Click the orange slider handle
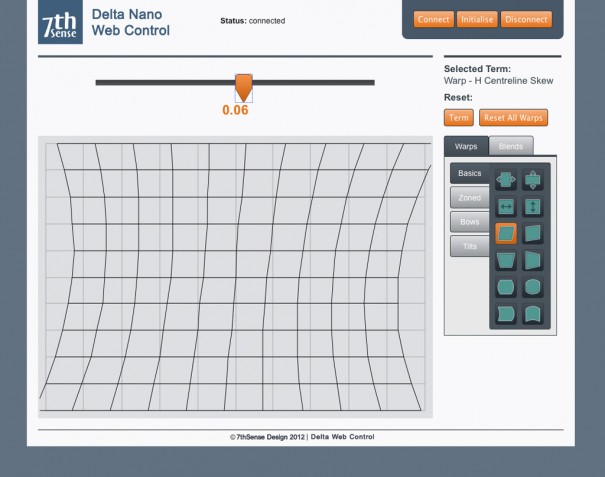Image resolution: width=605 pixels, height=477 pixels. pyautogui.click(x=243, y=86)
